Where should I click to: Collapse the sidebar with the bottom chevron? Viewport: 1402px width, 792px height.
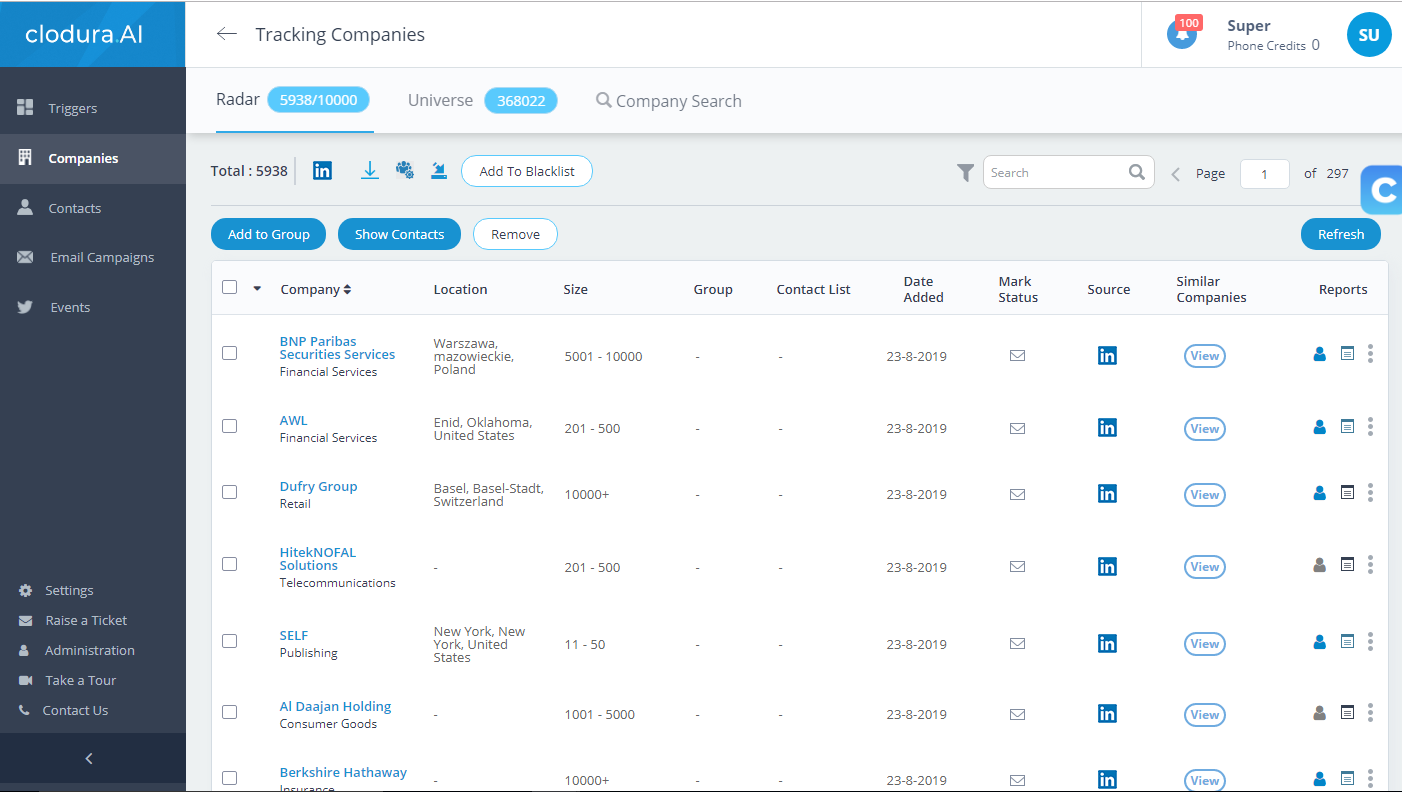point(89,759)
